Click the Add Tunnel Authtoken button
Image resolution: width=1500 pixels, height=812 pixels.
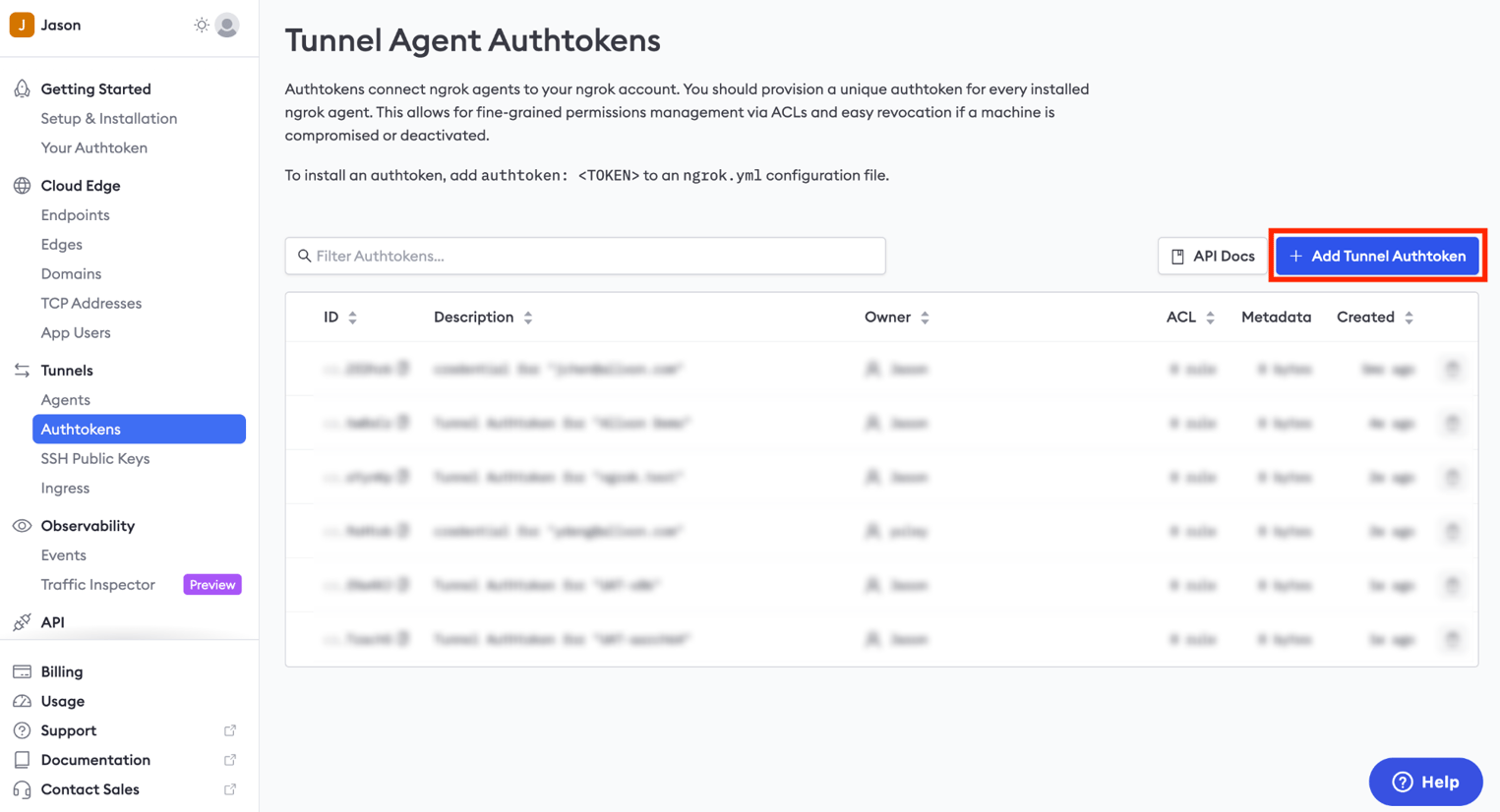coord(1377,256)
